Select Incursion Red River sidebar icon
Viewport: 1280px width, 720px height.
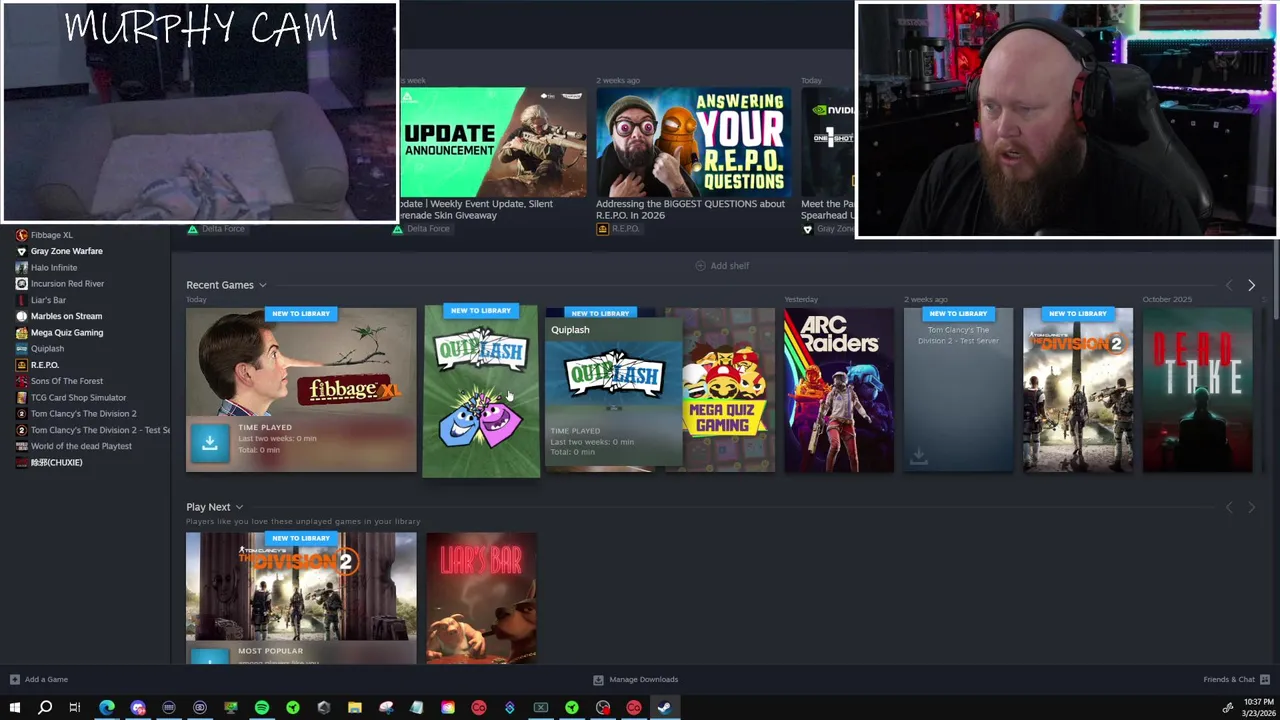(x=21, y=284)
